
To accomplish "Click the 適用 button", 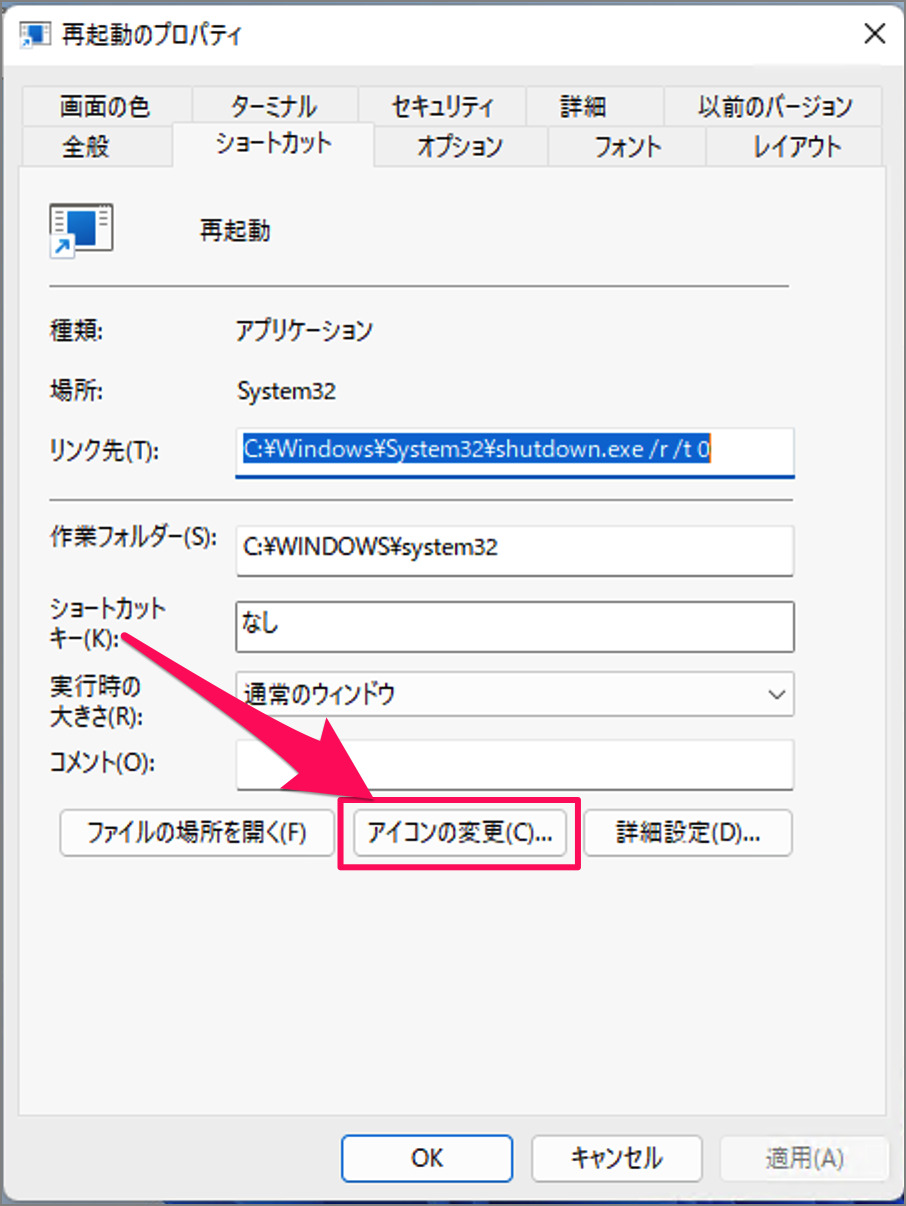I will tap(804, 1158).
